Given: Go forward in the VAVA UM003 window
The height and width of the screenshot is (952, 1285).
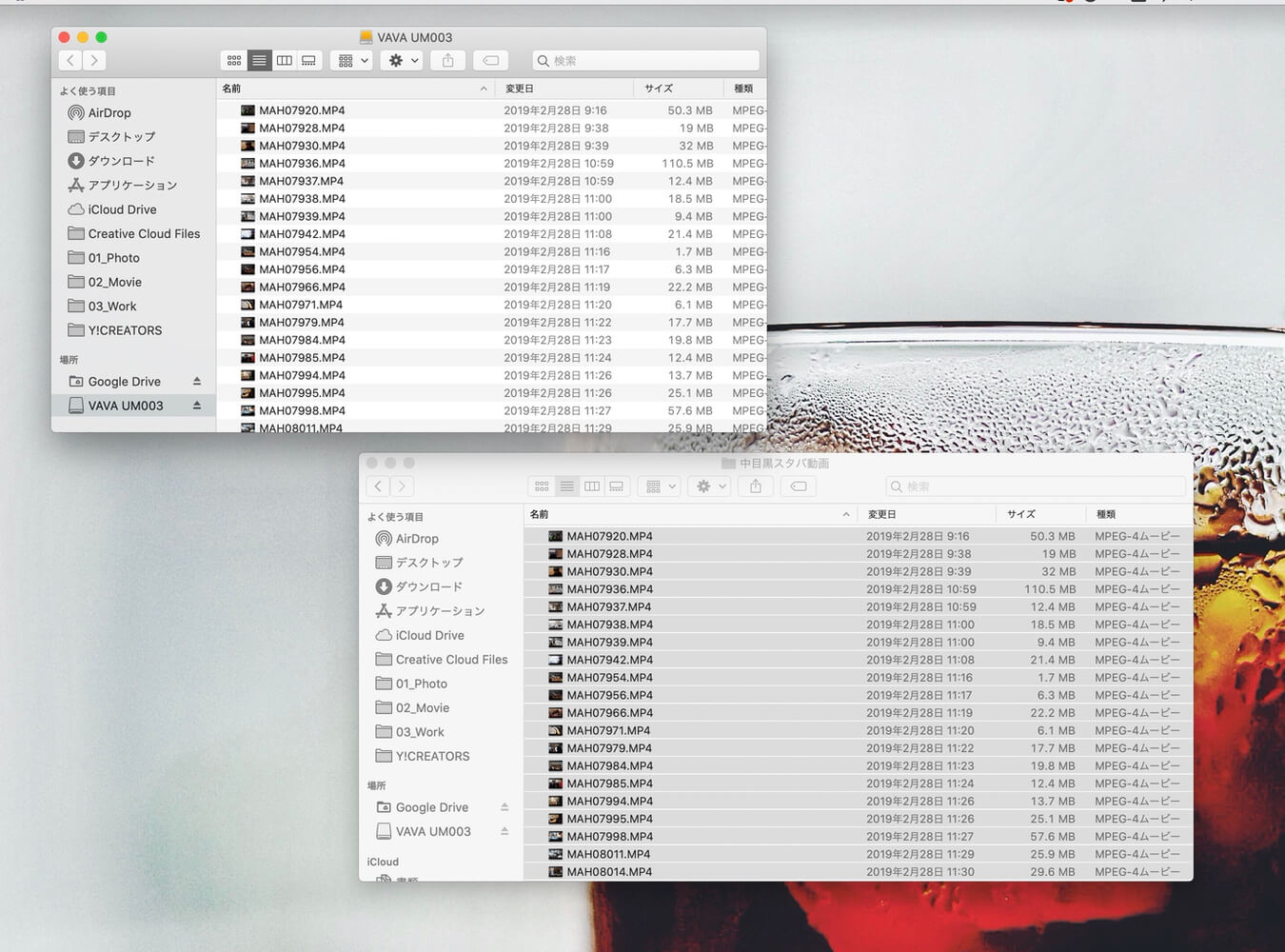Looking at the screenshot, I should [94, 61].
